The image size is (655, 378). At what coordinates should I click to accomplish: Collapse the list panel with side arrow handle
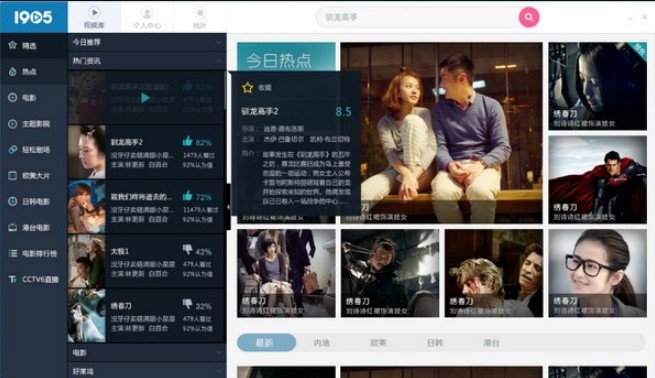point(228,207)
